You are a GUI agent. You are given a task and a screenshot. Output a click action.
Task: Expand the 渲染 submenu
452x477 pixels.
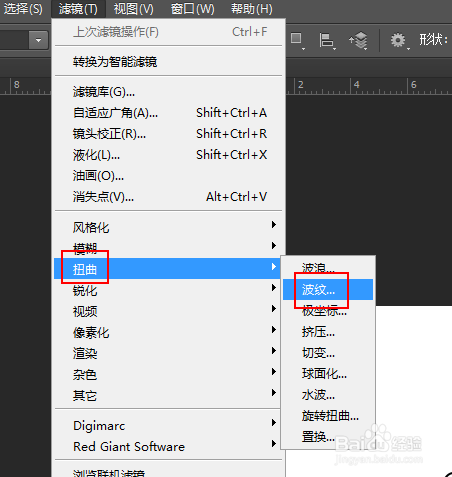pos(168,353)
